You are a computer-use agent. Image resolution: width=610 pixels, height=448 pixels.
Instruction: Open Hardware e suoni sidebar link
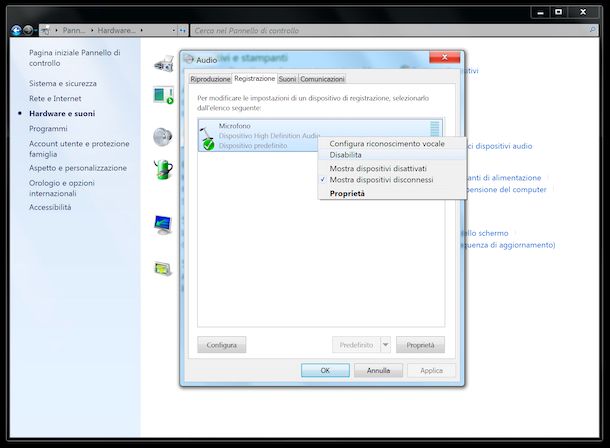click(62, 114)
